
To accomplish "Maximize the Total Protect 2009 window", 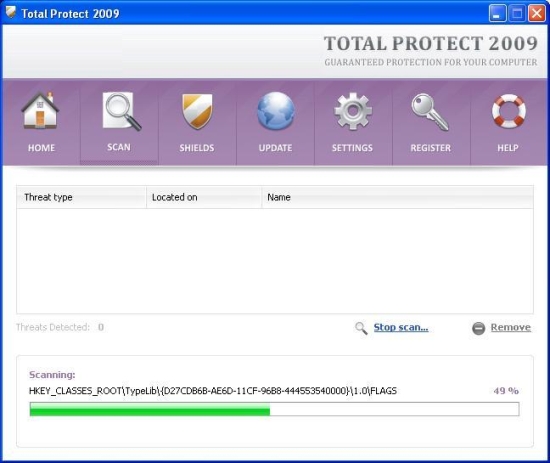I will click(517, 13).
